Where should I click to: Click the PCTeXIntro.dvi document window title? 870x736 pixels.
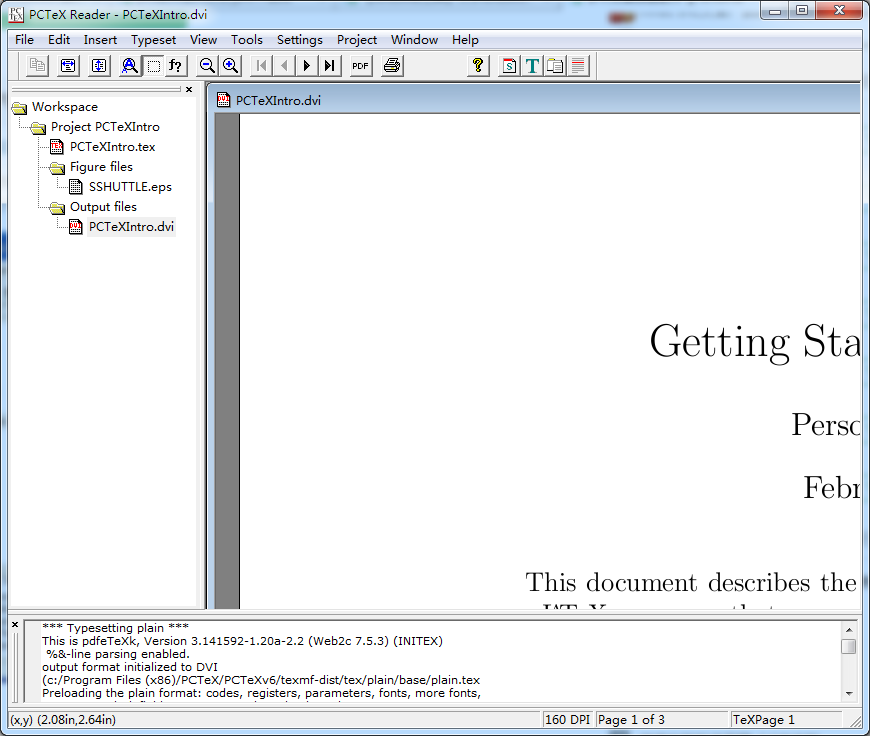tap(279, 100)
